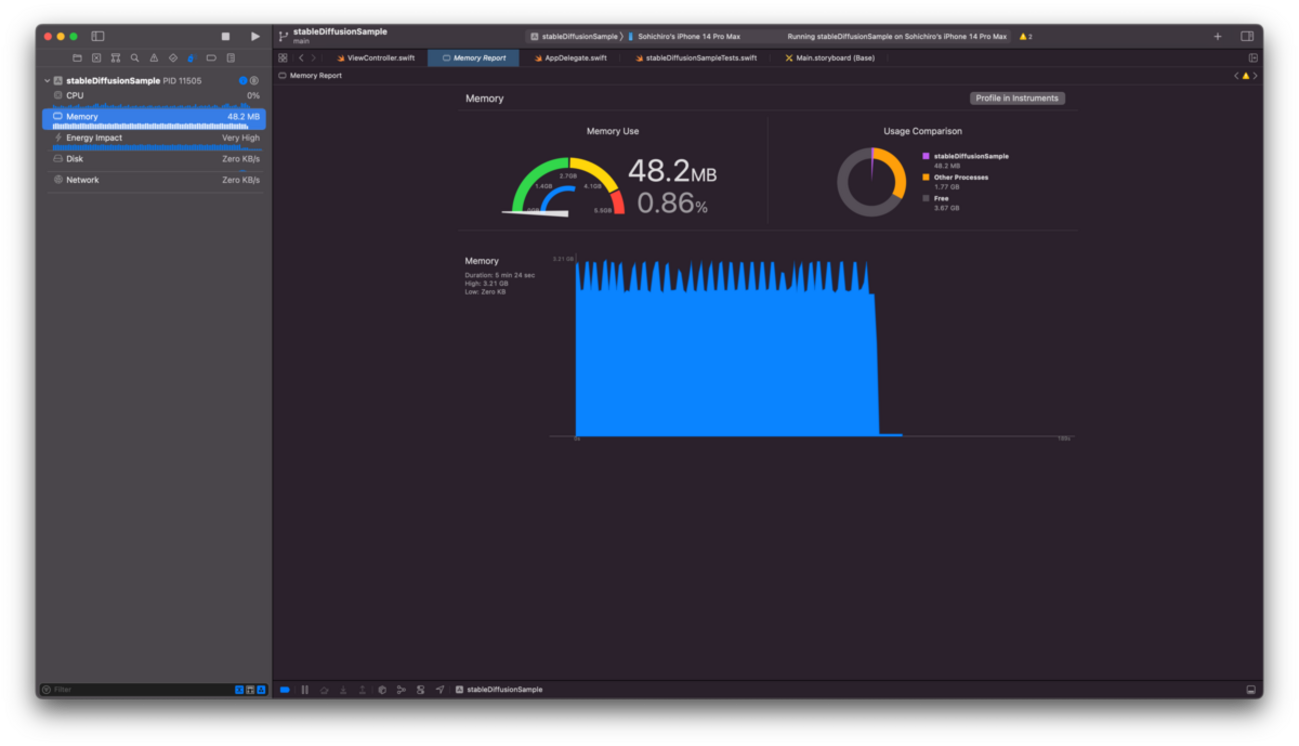Open the Find navigator magnifier icon

coord(135,58)
